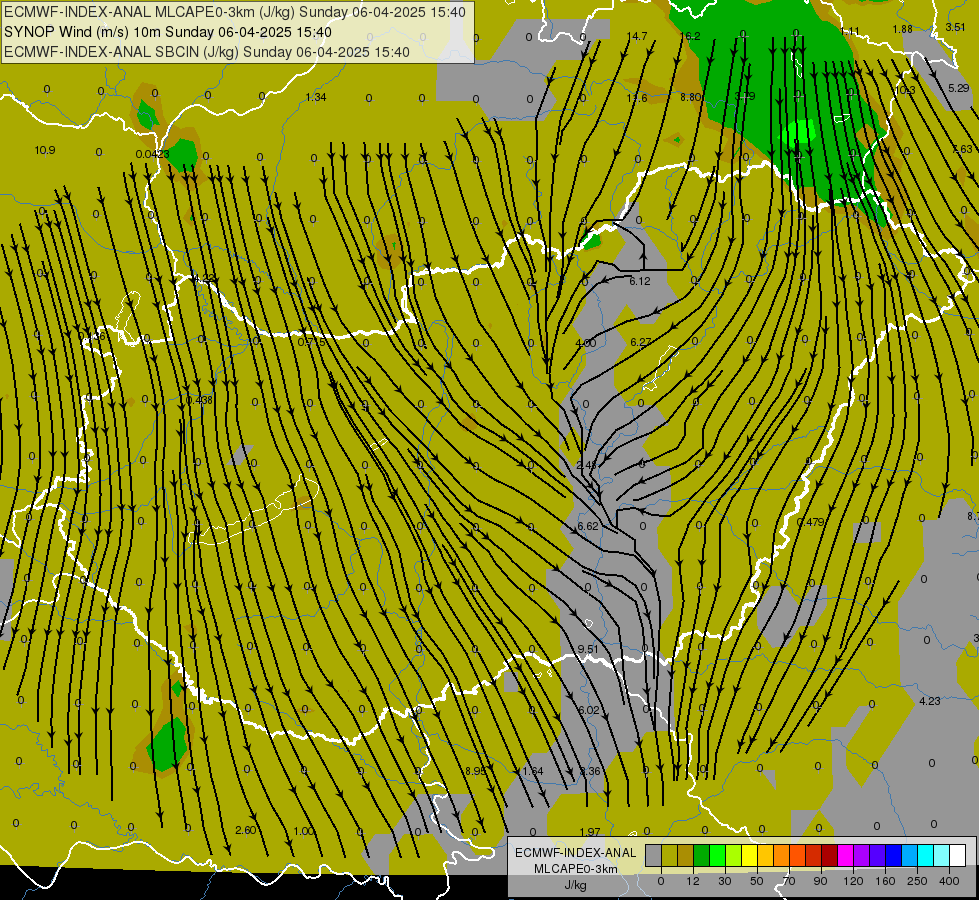Click the 8.80 value label
Image resolution: width=979 pixels, height=900 pixels.
pos(691,97)
